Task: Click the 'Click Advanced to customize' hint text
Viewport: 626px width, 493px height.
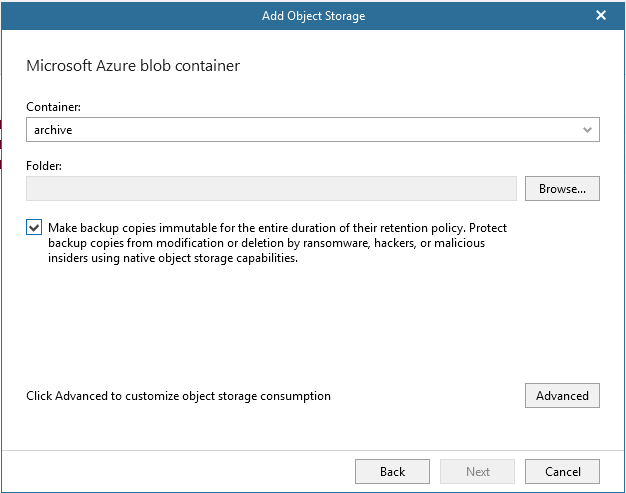Action: click(178, 396)
